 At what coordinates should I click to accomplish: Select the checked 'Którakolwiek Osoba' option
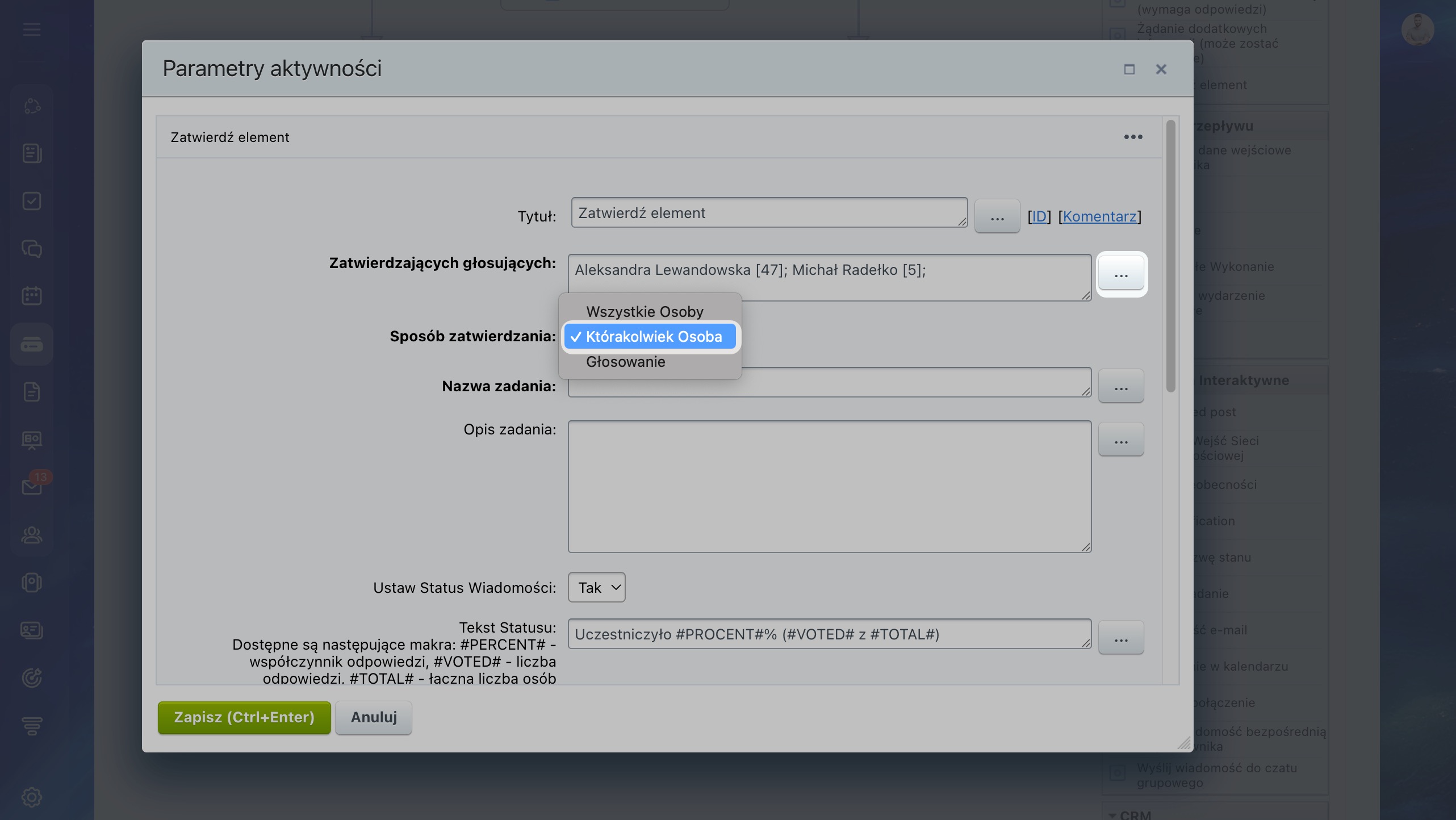coord(653,337)
